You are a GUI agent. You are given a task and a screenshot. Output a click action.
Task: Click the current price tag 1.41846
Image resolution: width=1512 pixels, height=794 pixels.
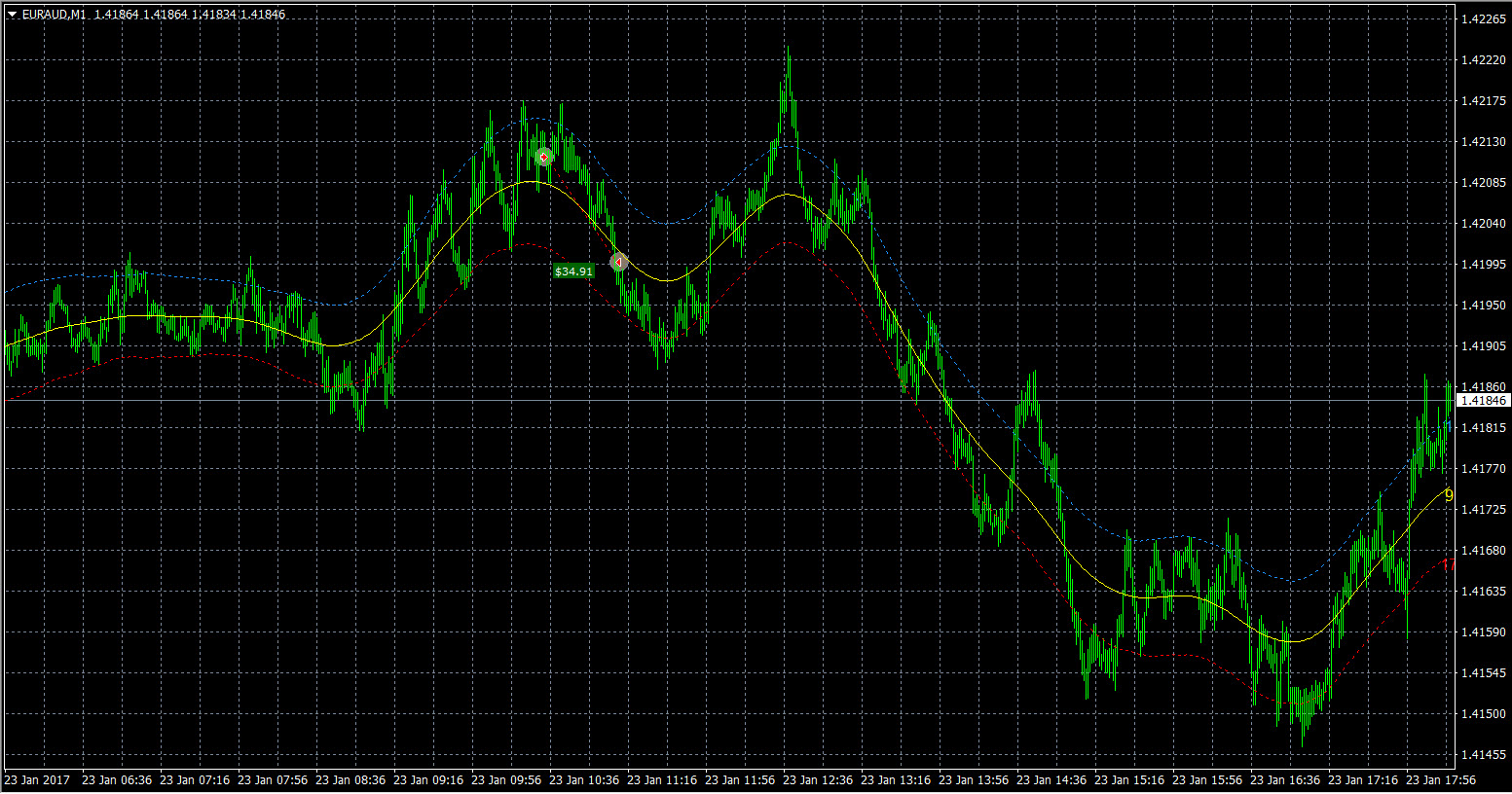1484,401
